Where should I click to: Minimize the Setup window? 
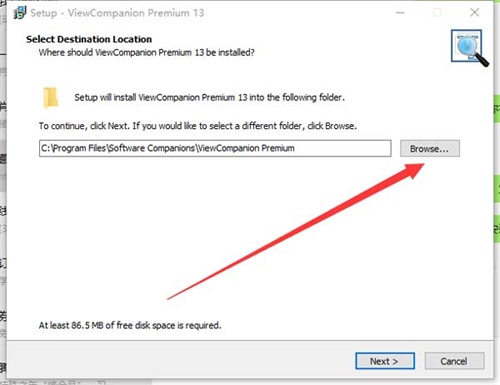coord(400,13)
